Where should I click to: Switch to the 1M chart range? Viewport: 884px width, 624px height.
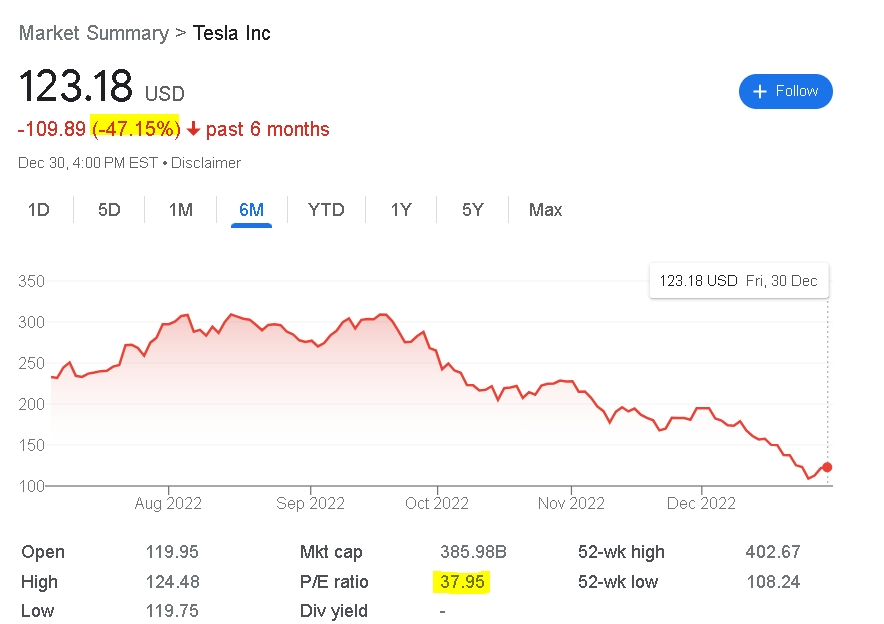pyautogui.click(x=180, y=210)
